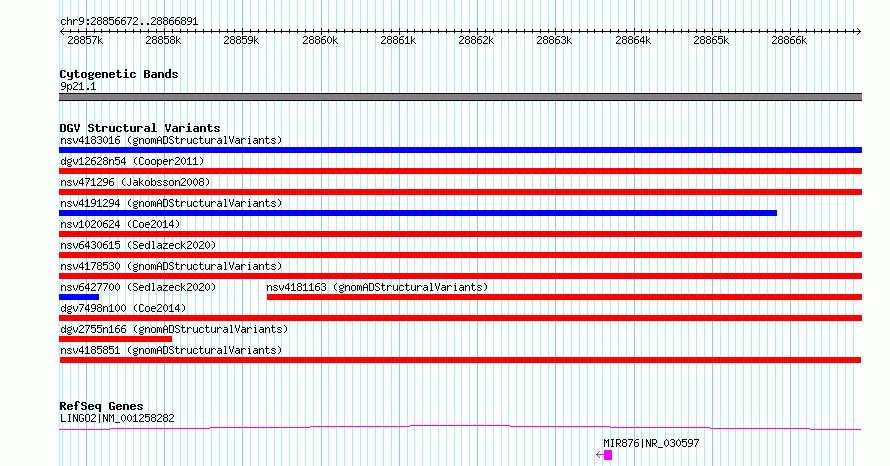
Task: Click the 28865k ruler tick label
Action: 711,40
